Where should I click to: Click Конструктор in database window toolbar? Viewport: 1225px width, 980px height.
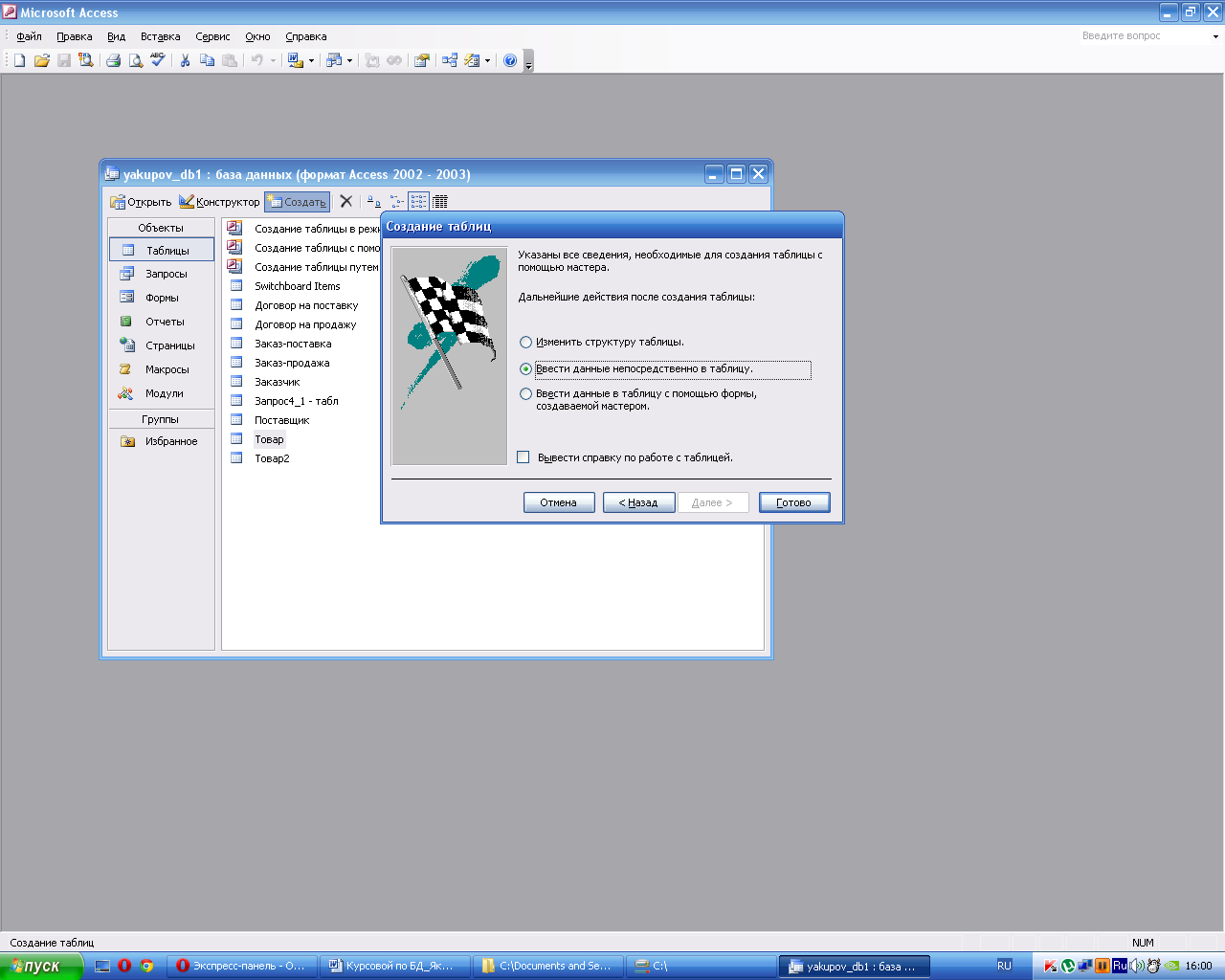(219, 202)
